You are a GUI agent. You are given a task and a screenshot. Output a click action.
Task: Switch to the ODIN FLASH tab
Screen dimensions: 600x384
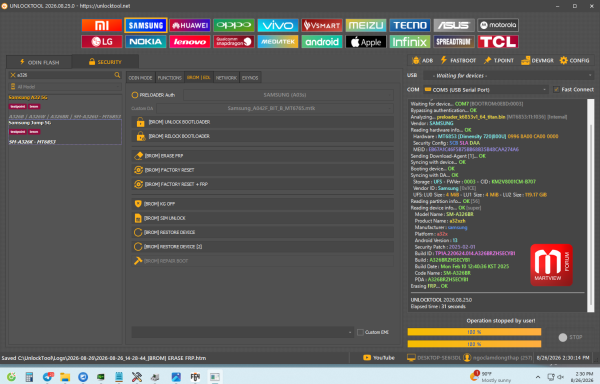[39, 62]
